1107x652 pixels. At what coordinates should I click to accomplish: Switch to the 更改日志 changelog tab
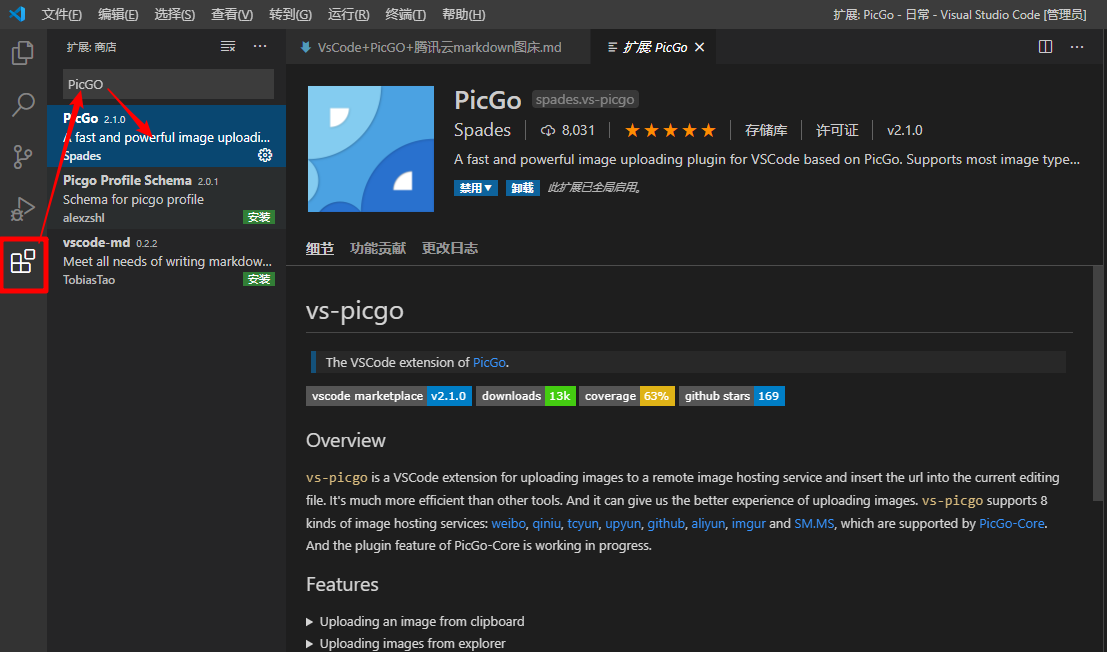(450, 248)
